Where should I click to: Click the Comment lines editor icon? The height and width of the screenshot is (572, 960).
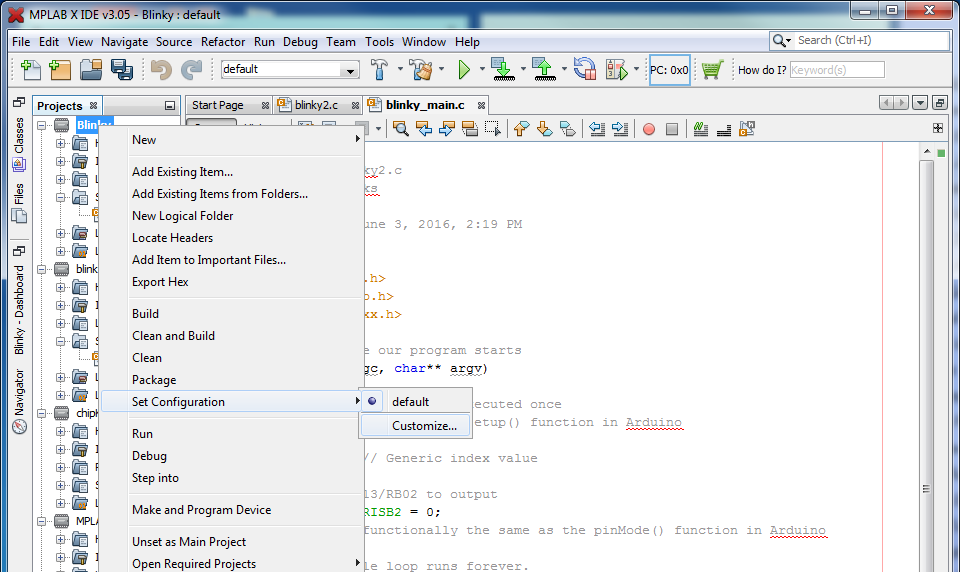[701, 129]
